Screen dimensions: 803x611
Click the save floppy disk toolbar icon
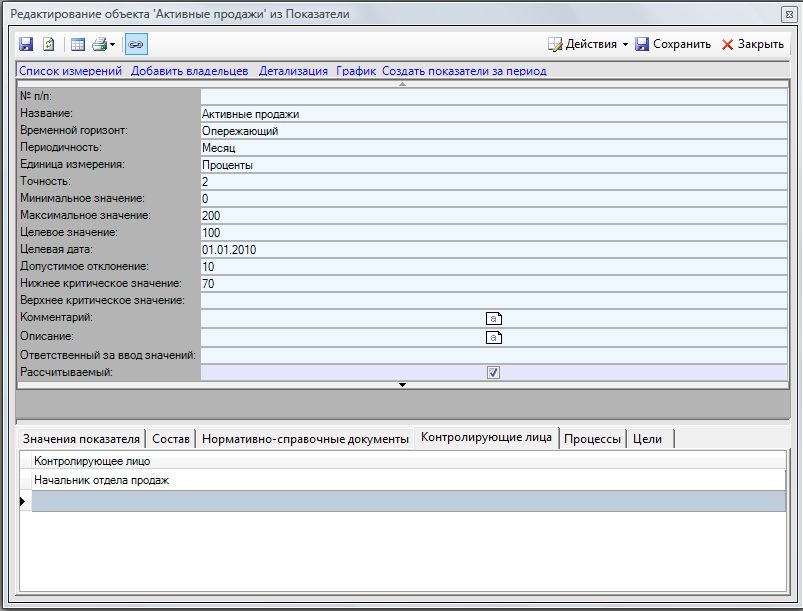point(26,44)
